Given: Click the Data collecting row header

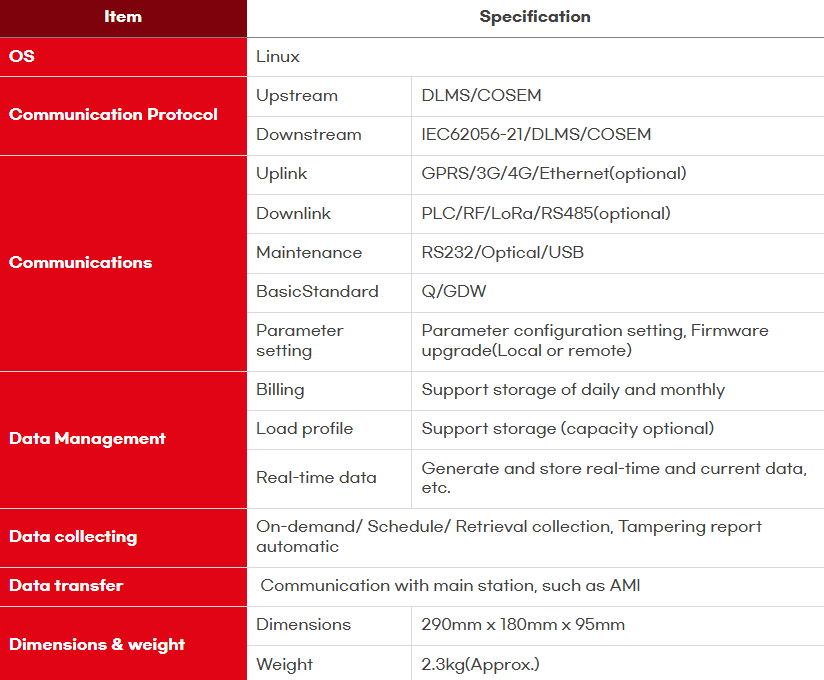Looking at the screenshot, I should pyautogui.click(x=73, y=537).
